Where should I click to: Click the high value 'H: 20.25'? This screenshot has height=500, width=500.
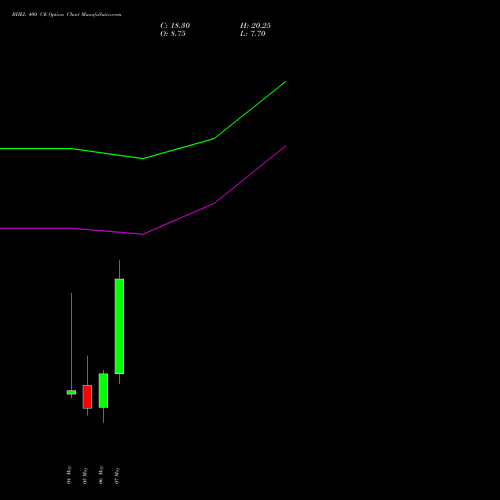point(255,26)
